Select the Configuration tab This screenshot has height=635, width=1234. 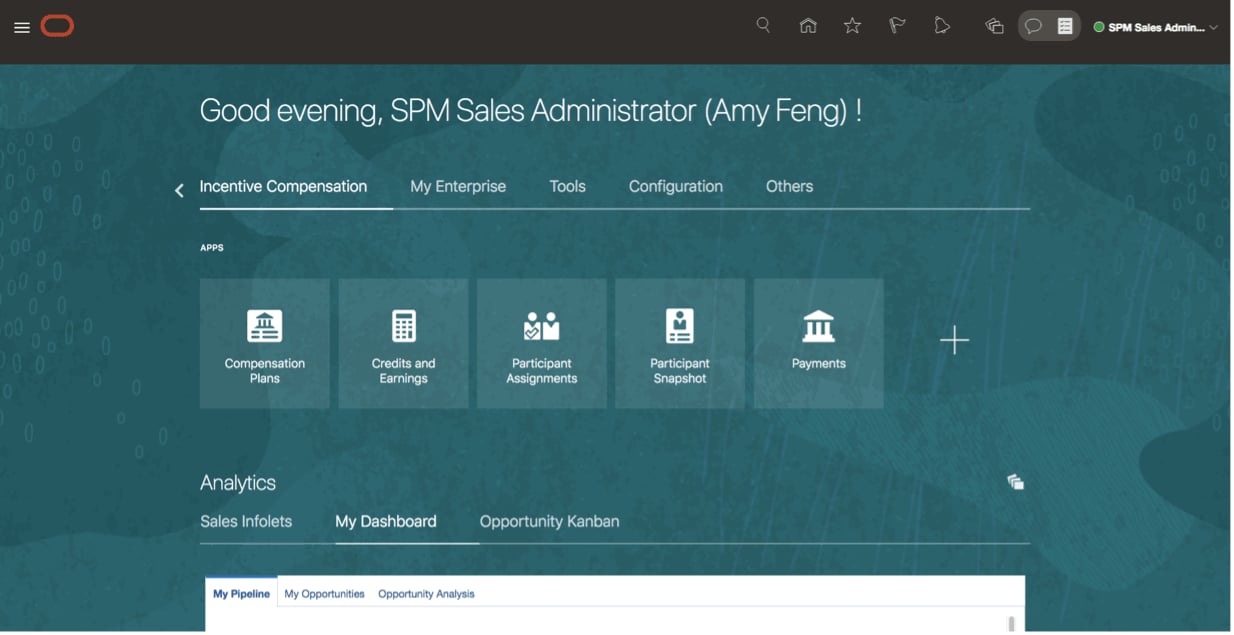pos(675,187)
